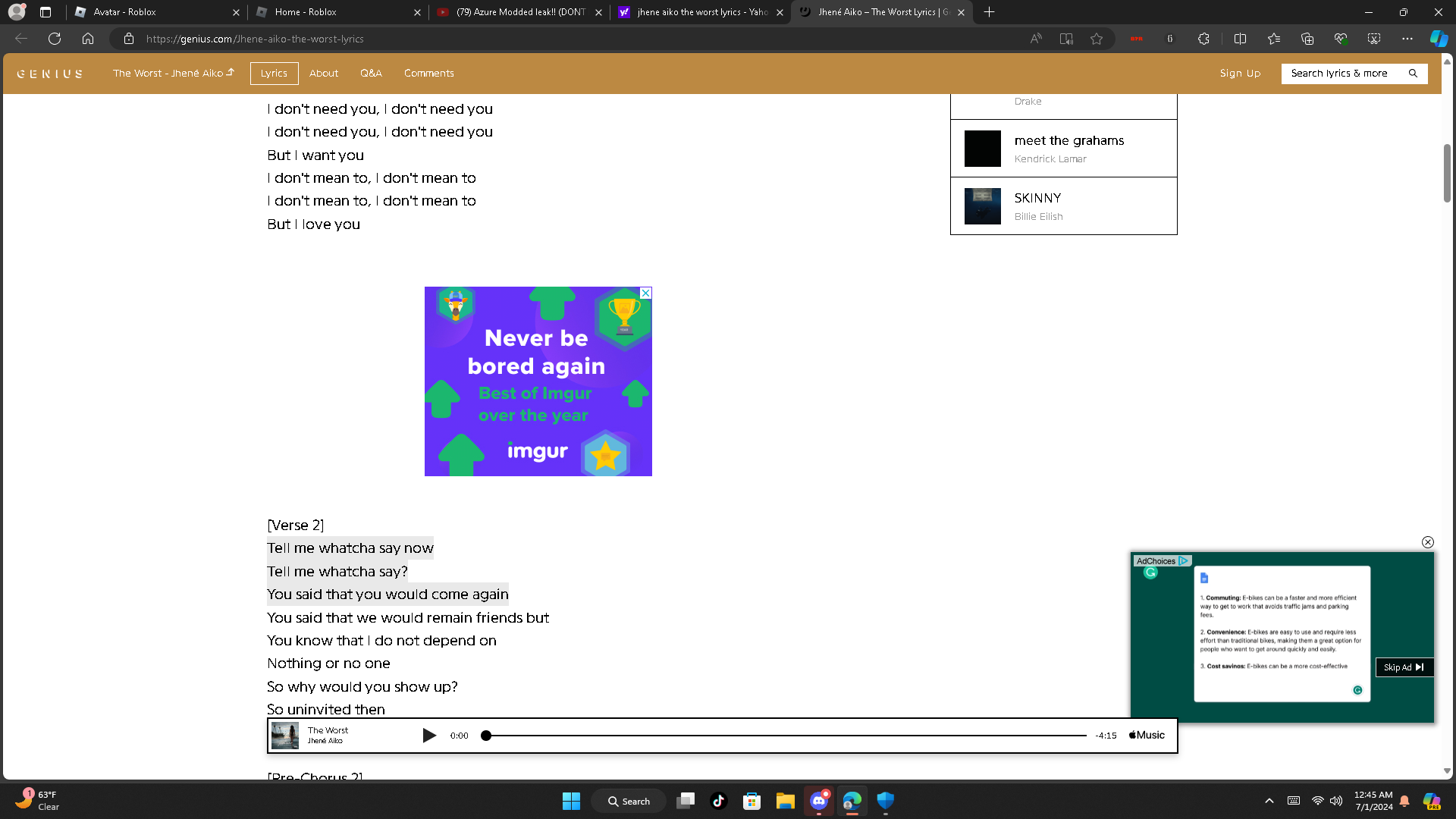
Task: Open the browser home page
Action: tap(88, 39)
